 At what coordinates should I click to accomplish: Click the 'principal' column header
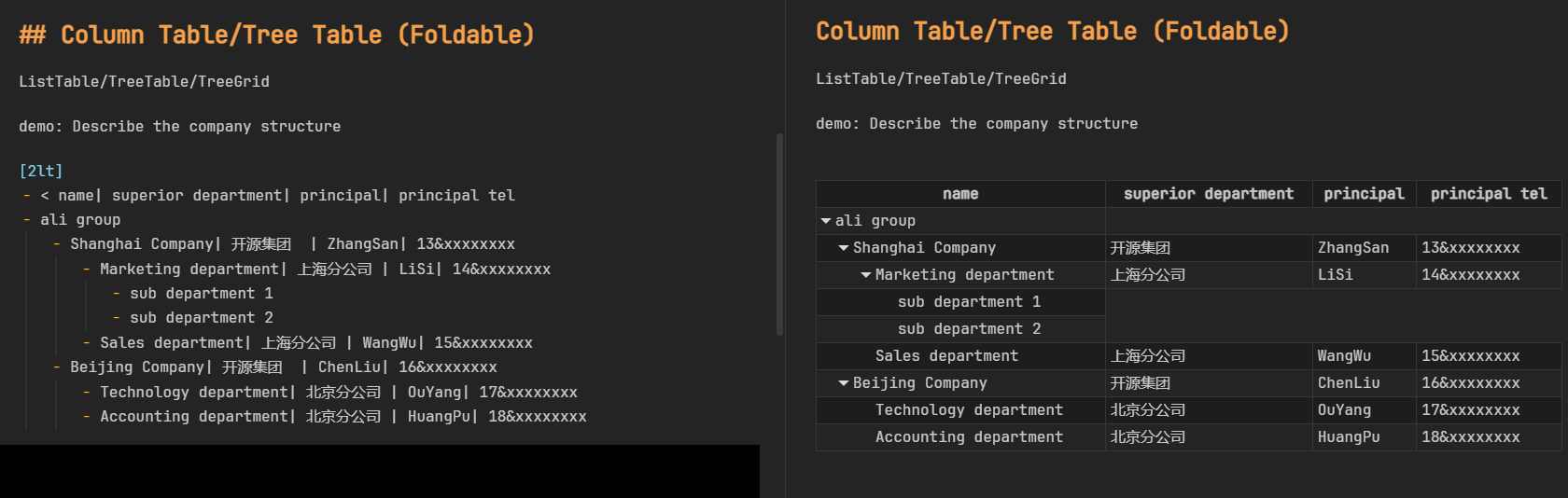(1364, 194)
